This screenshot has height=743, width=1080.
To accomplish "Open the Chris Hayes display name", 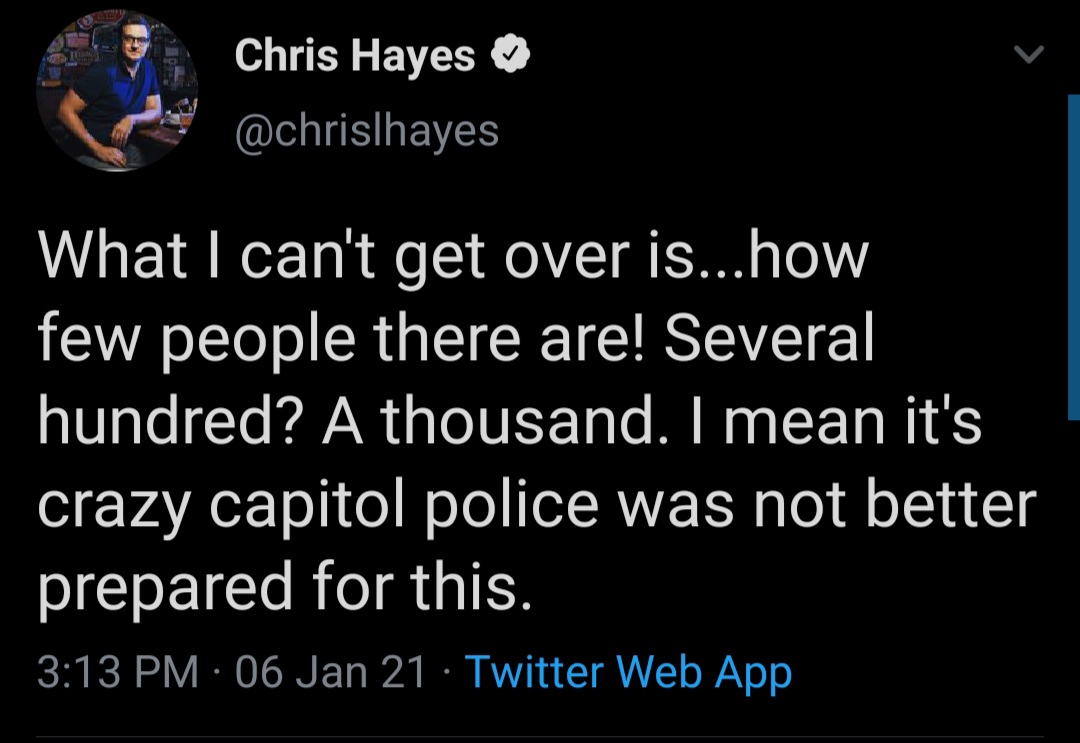I will coord(355,55).
